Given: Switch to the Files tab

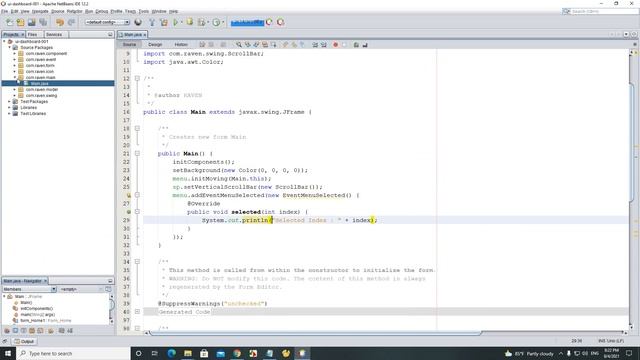Looking at the screenshot, I should [33, 35].
